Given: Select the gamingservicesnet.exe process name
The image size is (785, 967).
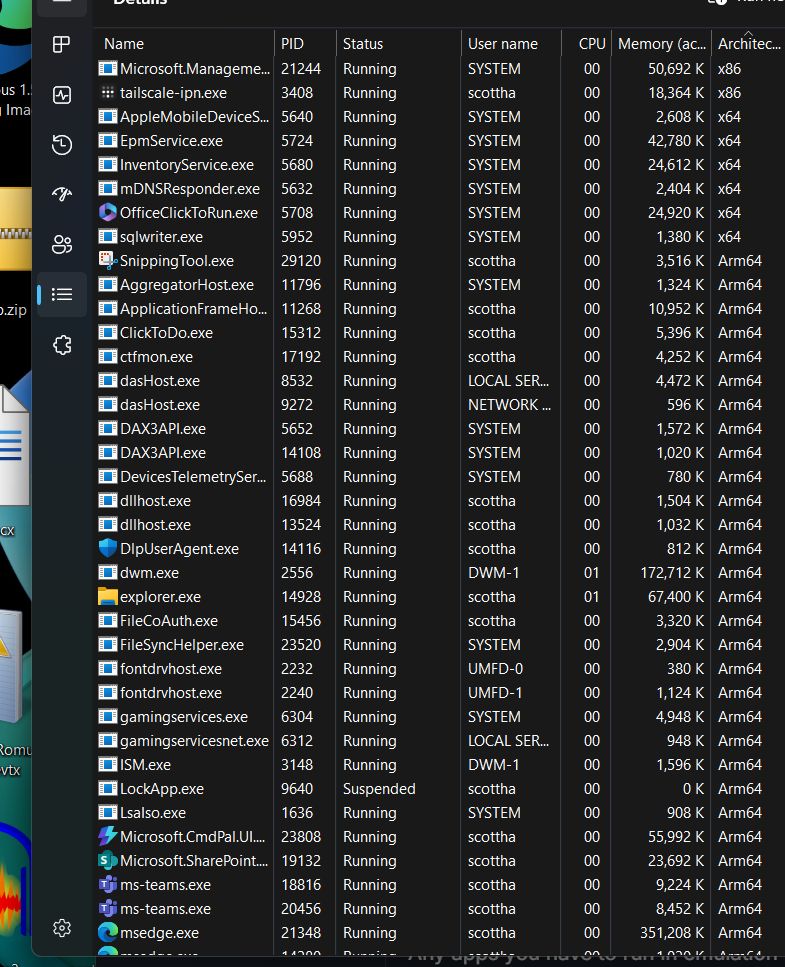Looking at the screenshot, I should click(194, 741).
